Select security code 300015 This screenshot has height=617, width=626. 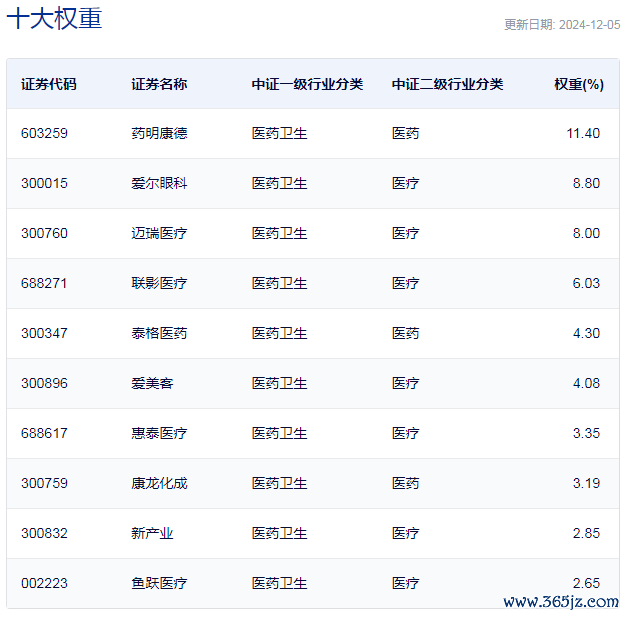44,183
